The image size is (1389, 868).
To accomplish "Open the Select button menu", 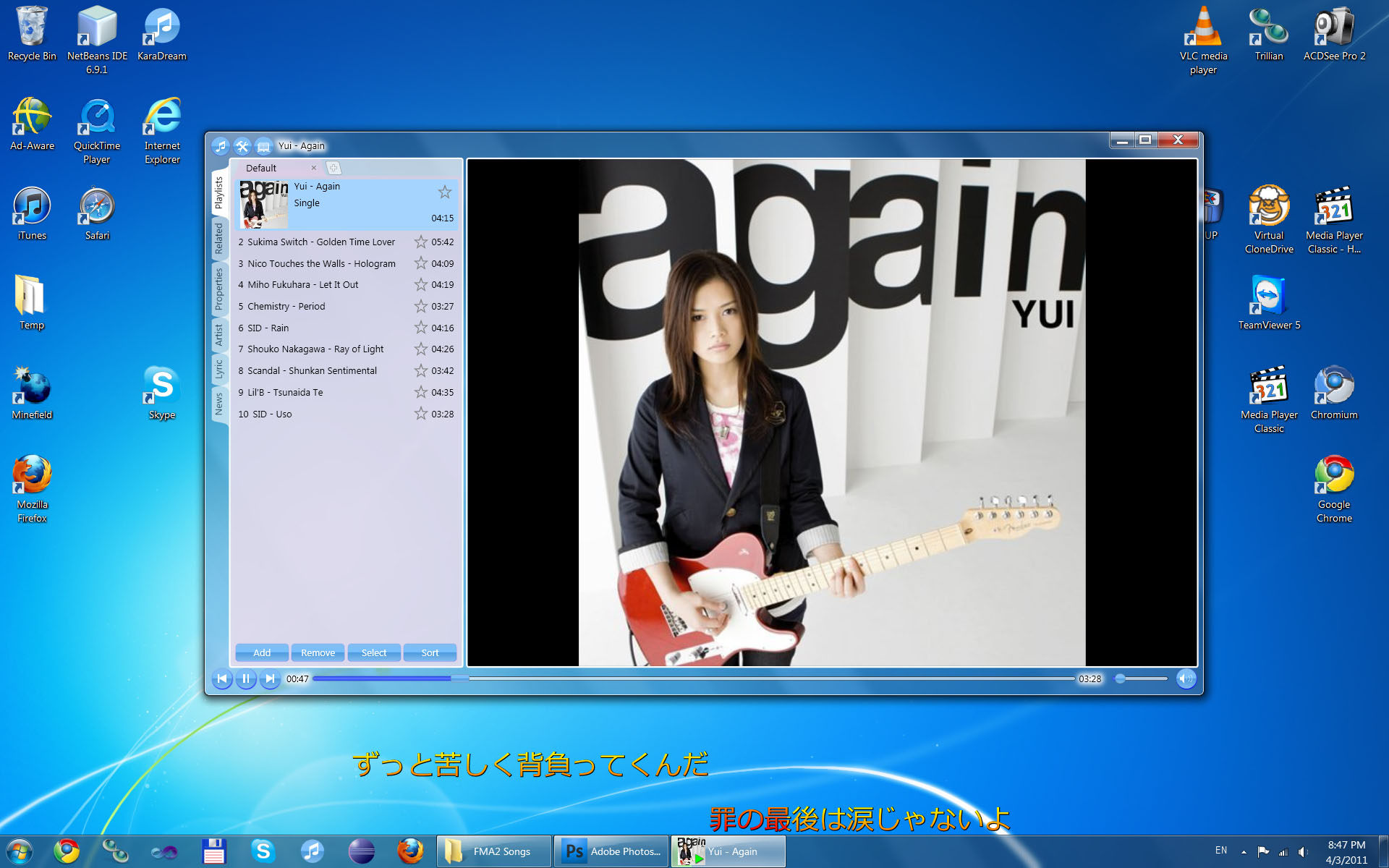I will pyautogui.click(x=374, y=652).
